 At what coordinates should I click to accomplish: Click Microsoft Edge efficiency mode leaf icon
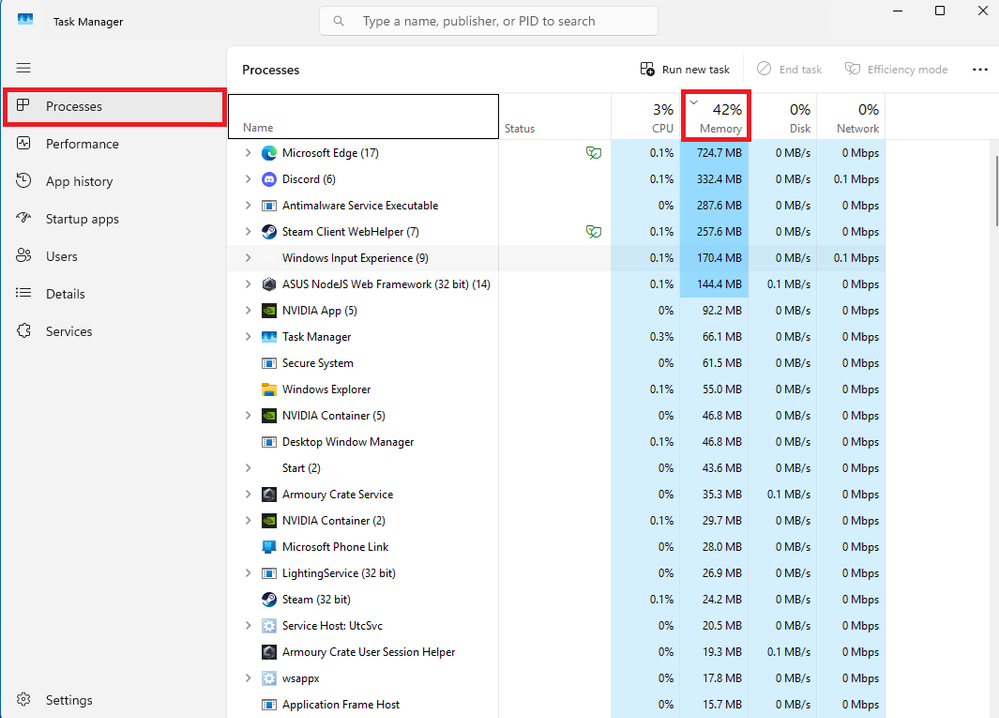(x=593, y=153)
